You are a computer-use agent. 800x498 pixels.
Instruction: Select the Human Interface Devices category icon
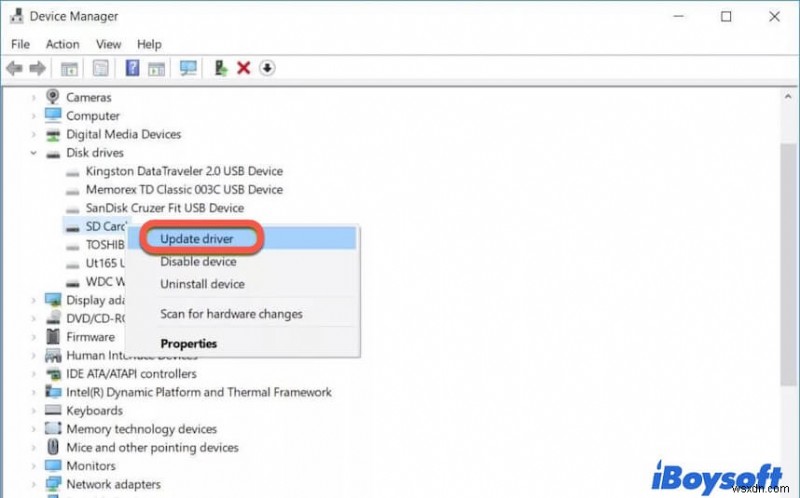click(53, 355)
